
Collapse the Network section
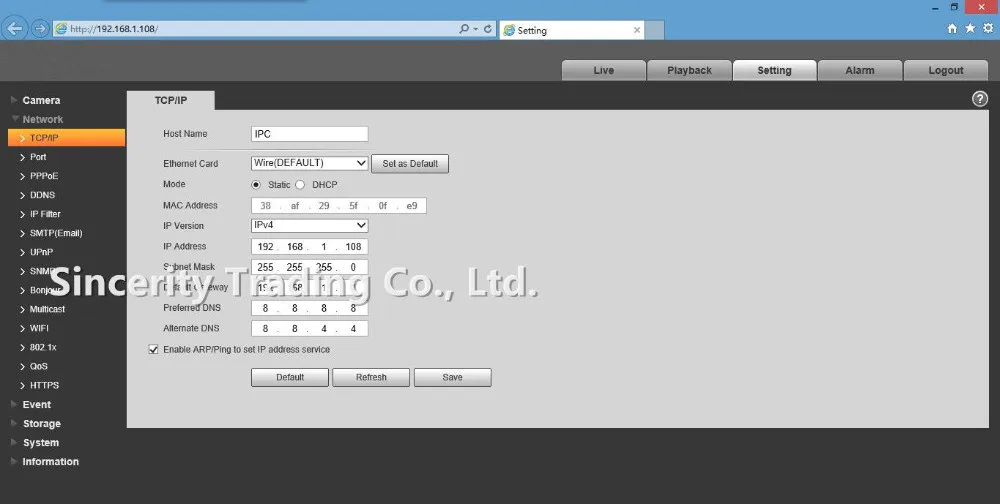(37, 119)
